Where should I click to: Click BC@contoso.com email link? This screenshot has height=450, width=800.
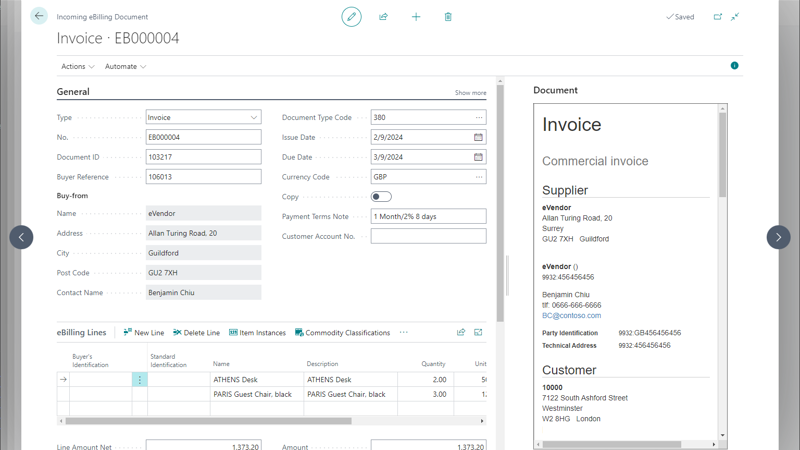point(571,315)
